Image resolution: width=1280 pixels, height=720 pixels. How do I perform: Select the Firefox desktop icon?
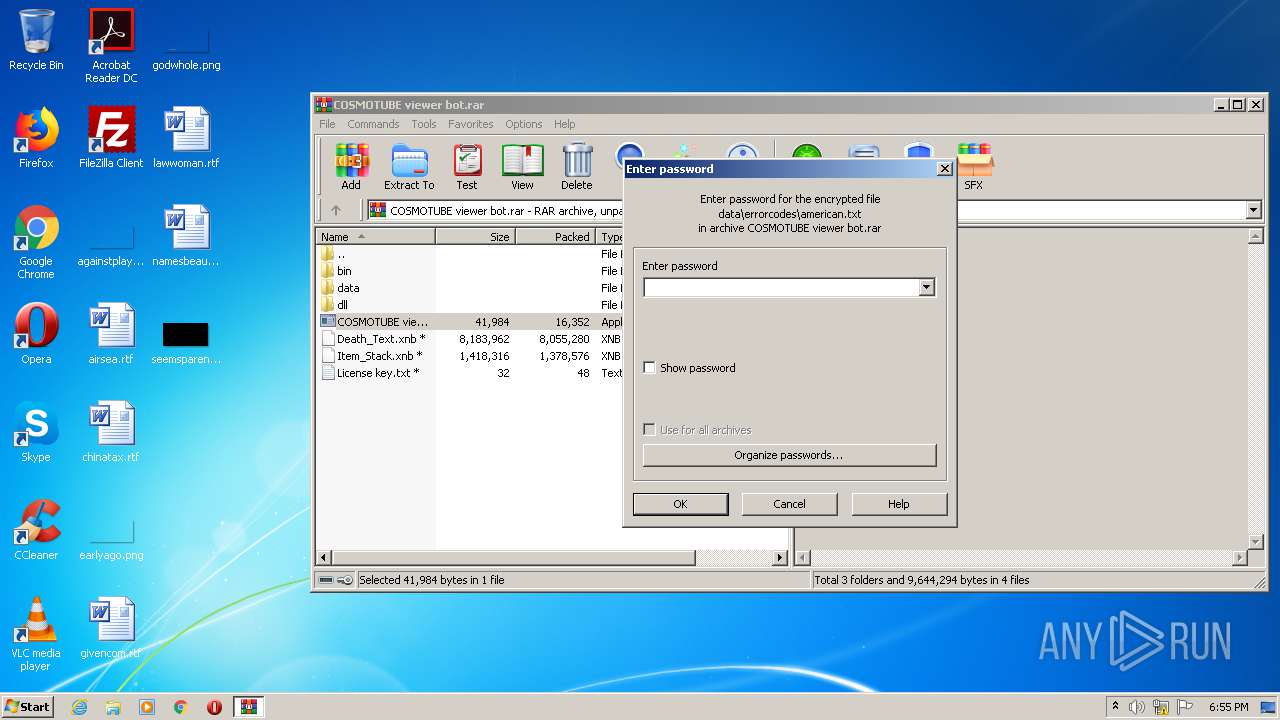(x=36, y=137)
